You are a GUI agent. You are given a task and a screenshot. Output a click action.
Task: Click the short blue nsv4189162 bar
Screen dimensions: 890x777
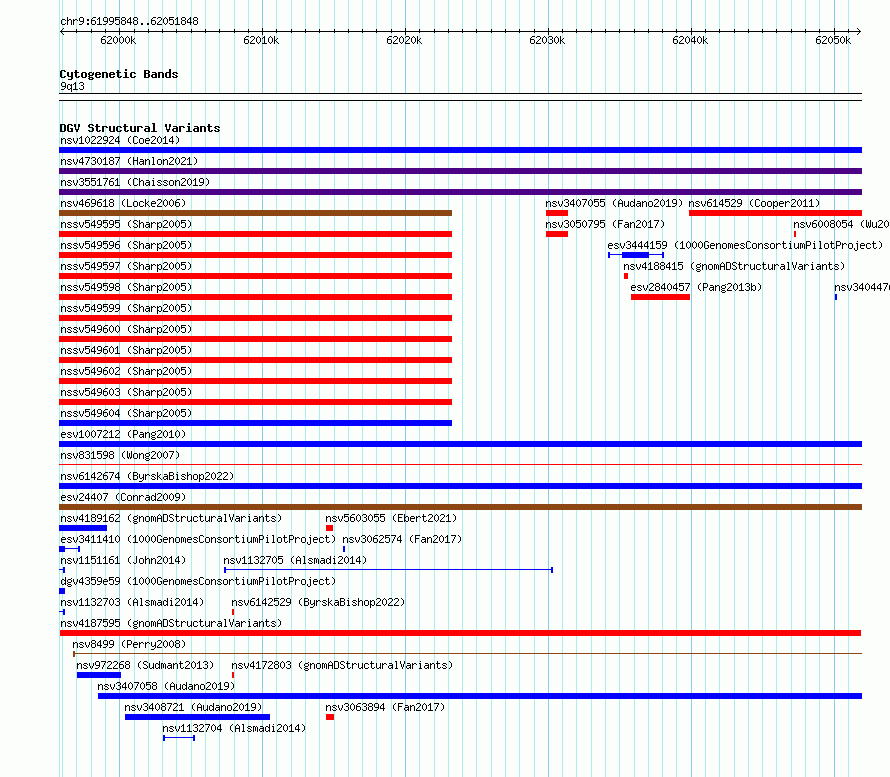click(83, 528)
